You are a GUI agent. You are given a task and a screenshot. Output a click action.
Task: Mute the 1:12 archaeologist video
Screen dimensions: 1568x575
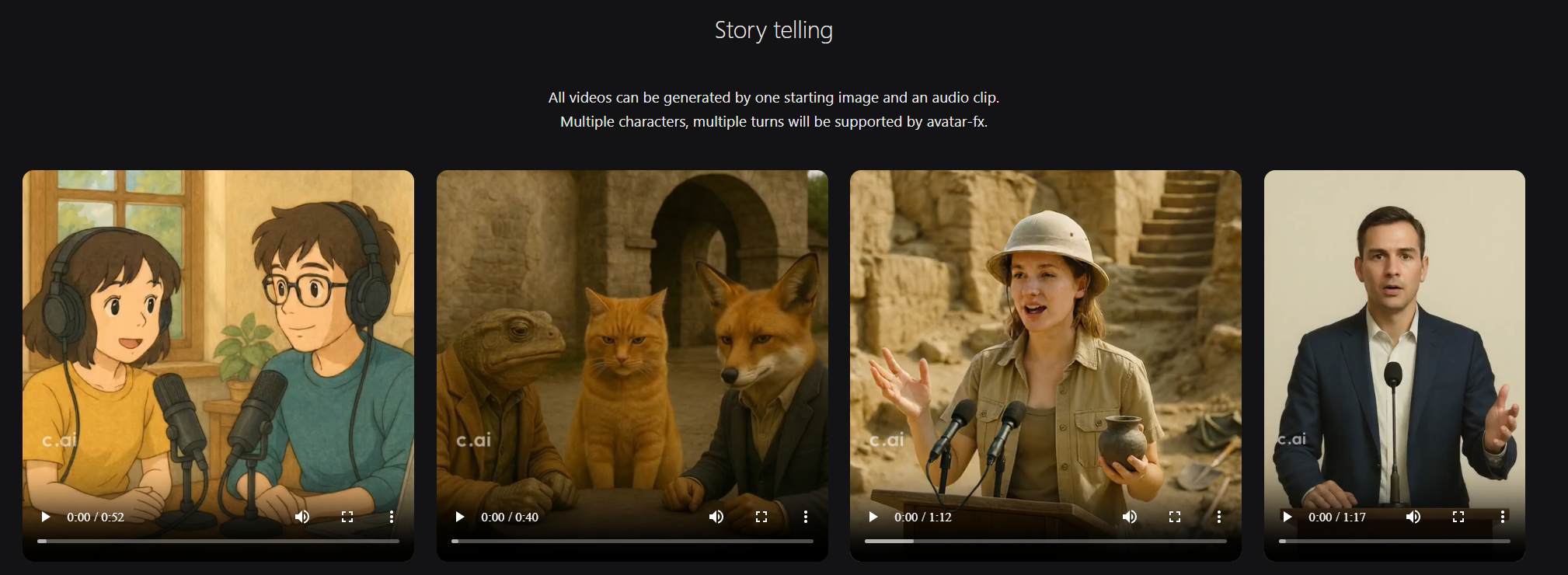(x=1130, y=517)
